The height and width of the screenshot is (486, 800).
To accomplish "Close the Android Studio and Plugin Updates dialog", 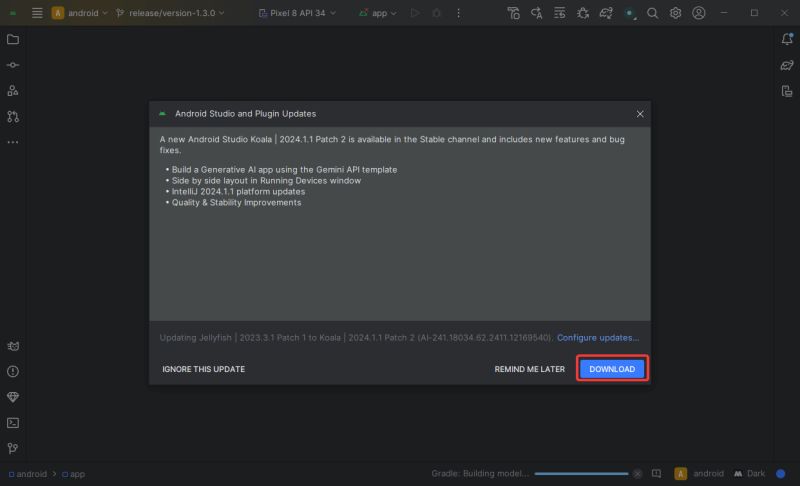I will pos(640,114).
